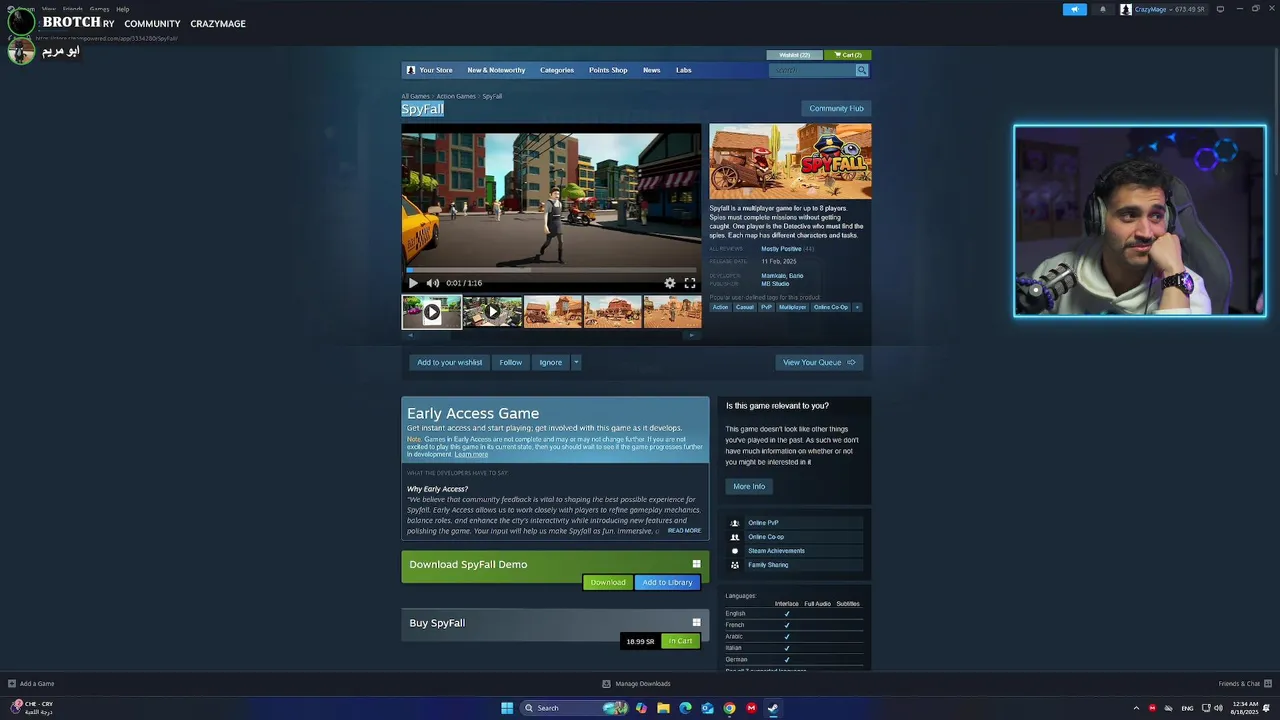Image resolution: width=1280 pixels, height=720 pixels.
Task: Click the Action Games breadcrumb
Action: point(456,96)
